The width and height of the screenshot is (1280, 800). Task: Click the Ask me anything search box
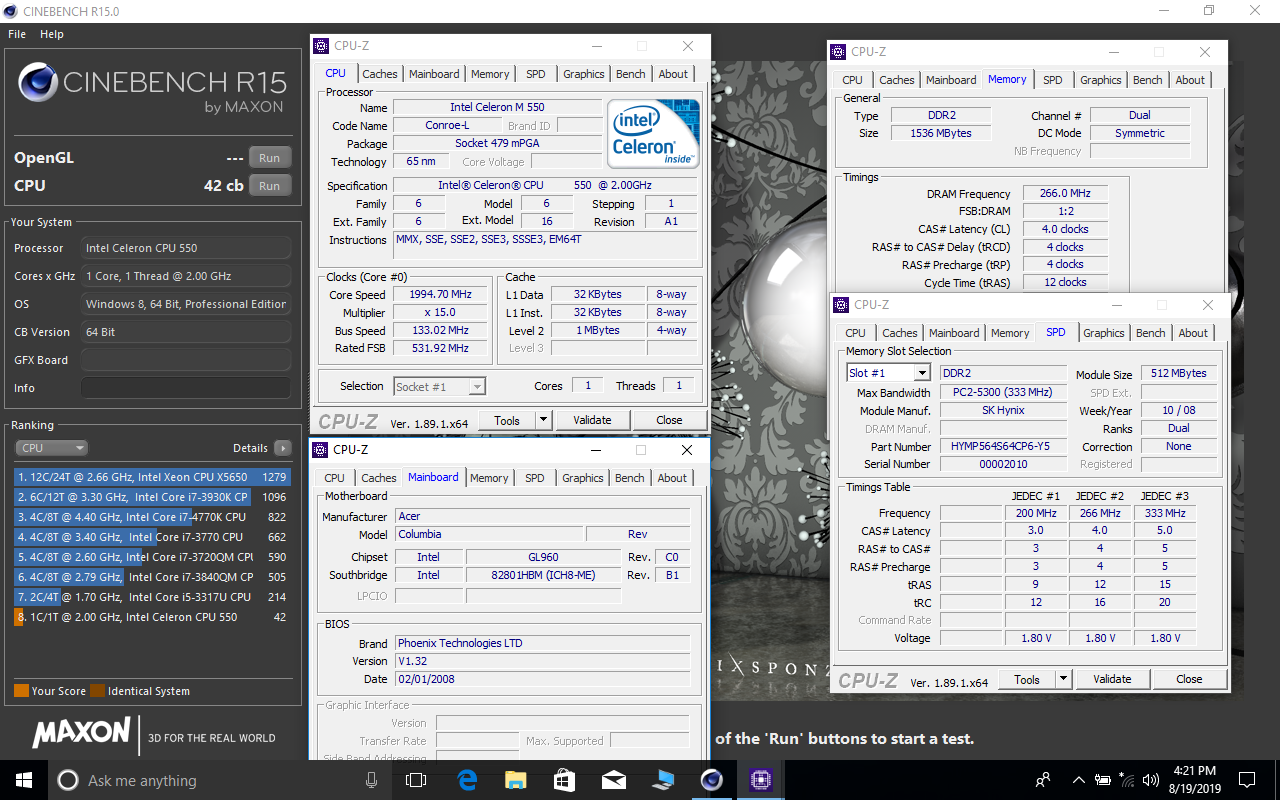pyautogui.click(x=206, y=780)
